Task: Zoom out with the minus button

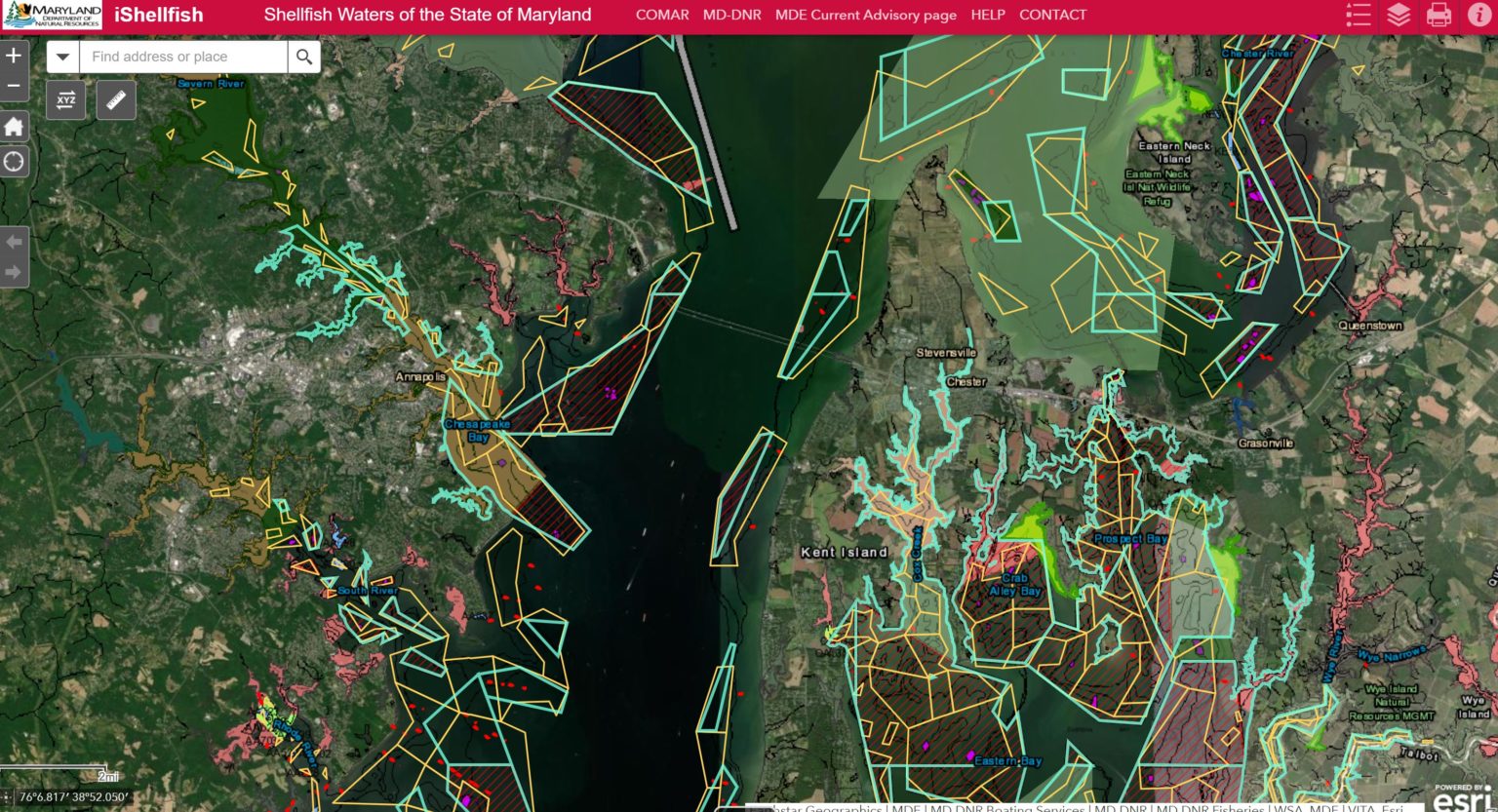Action: [x=14, y=87]
